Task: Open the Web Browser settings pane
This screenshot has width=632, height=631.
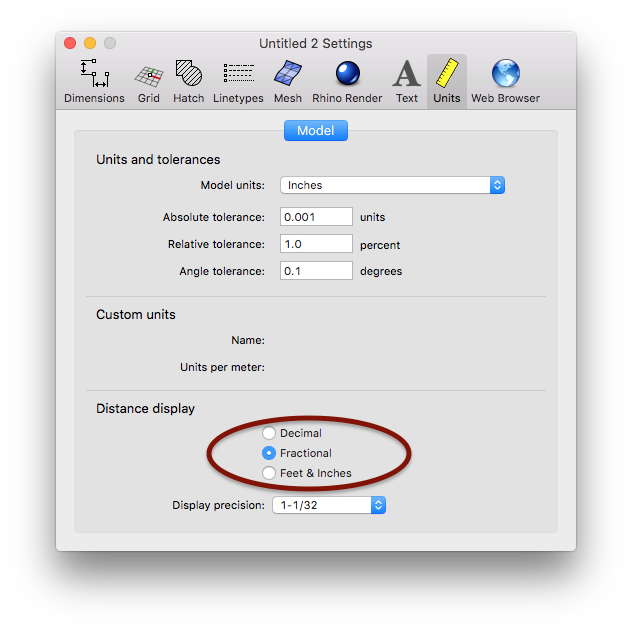Action: pyautogui.click(x=505, y=81)
